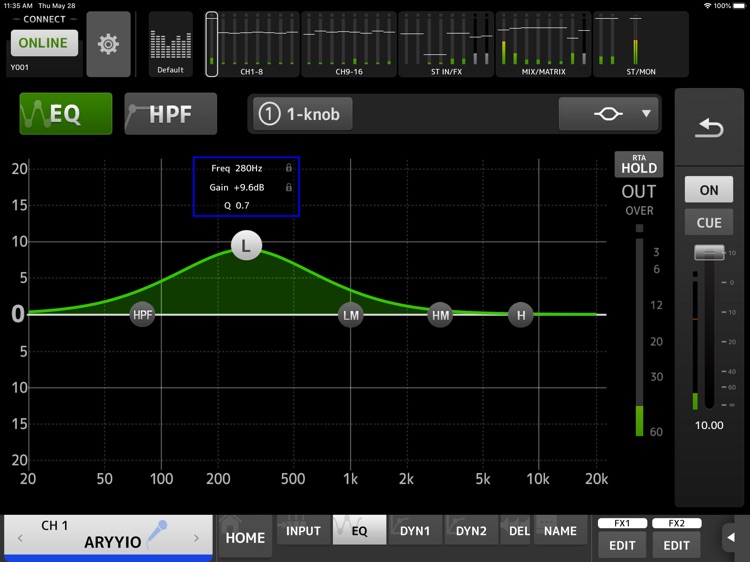This screenshot has width=750, height=562.
Task: Click the Wi-Fi status icon
Action: pyautogui.click(x=707, y=6)
